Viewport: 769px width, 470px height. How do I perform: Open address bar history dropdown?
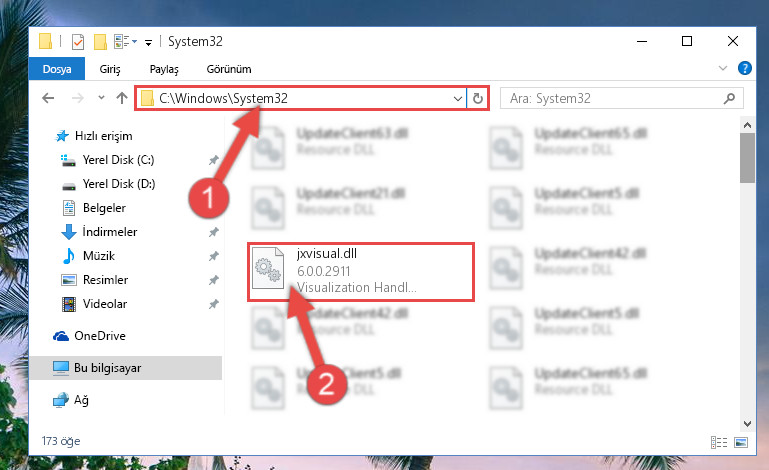tap(458, 99)
